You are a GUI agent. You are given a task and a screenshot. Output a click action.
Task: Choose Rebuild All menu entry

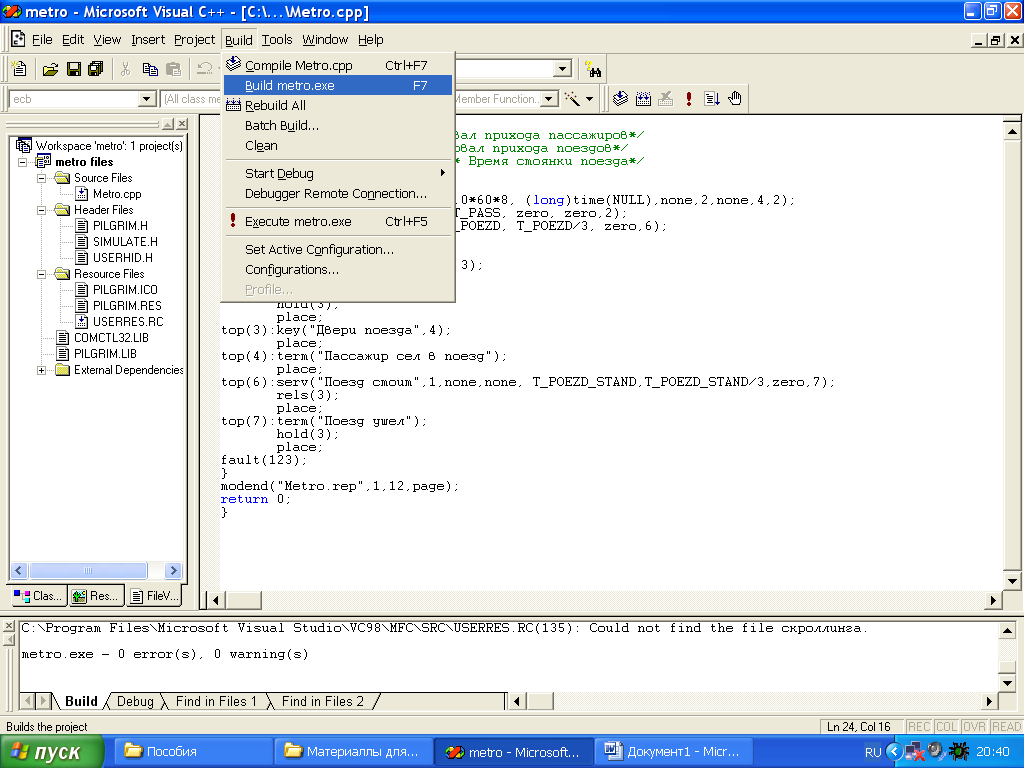pyautogui.click(x=338, y=105)
